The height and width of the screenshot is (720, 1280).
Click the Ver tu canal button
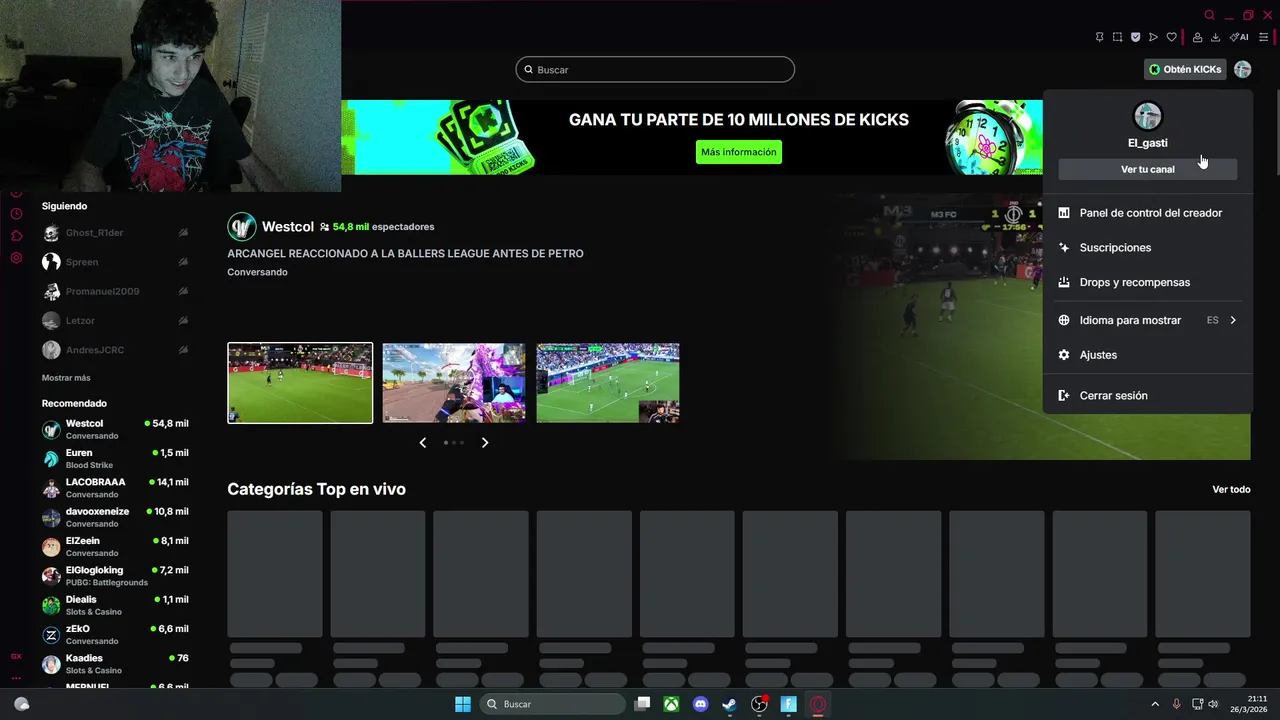click(x=1147, y=169)
